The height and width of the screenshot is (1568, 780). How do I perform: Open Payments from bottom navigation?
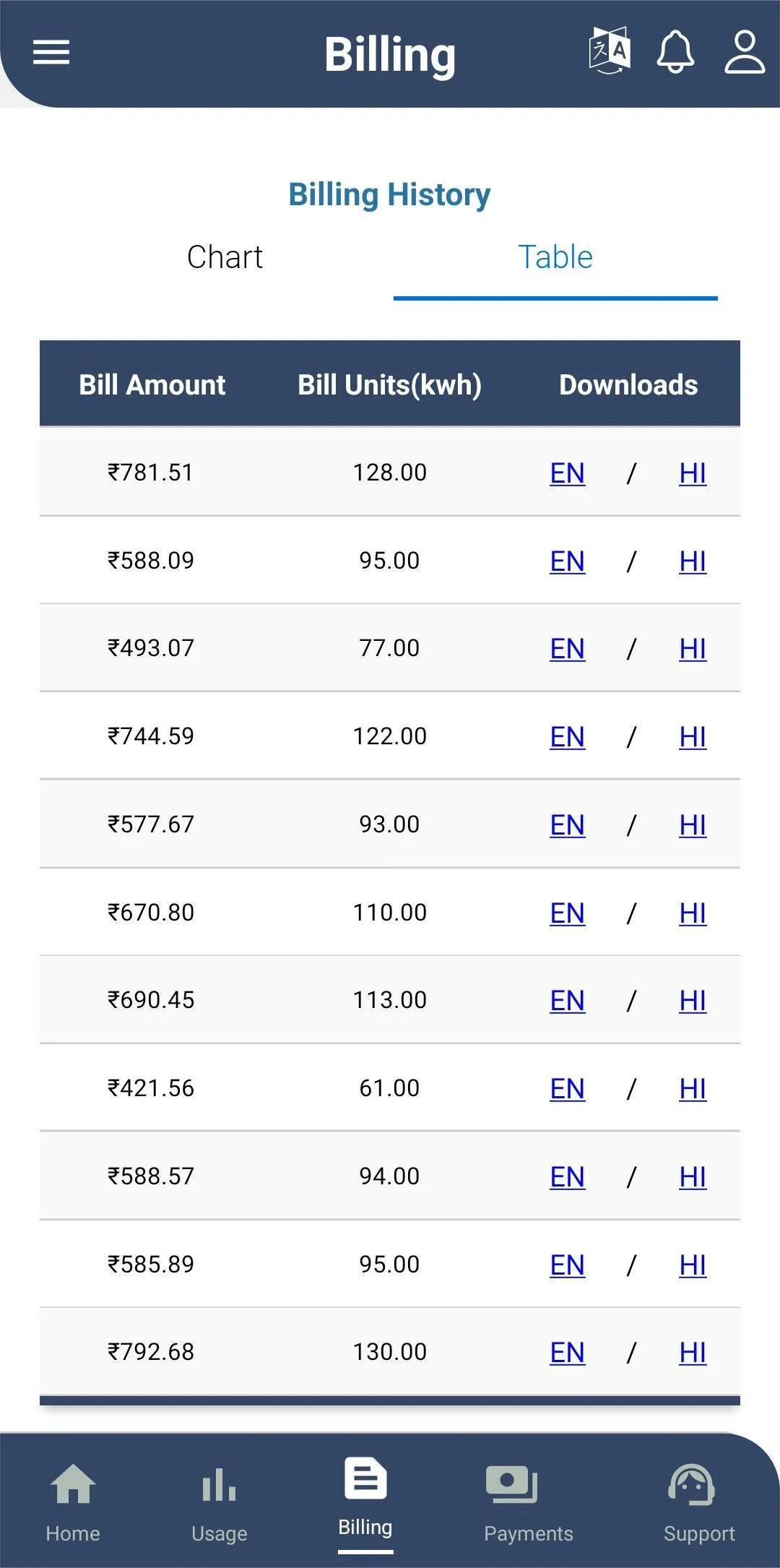[528, 1500]
